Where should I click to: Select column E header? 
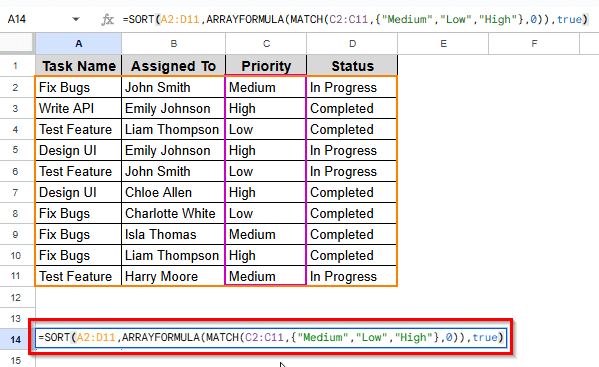(443, 44)
